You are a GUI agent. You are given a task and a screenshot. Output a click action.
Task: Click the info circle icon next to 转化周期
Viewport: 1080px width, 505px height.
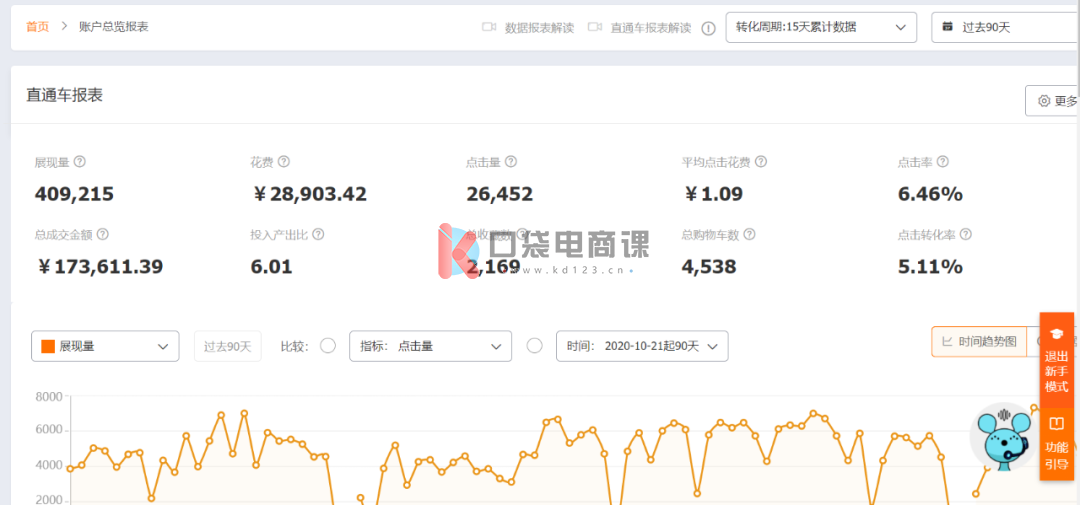click(x=708, y=28)
